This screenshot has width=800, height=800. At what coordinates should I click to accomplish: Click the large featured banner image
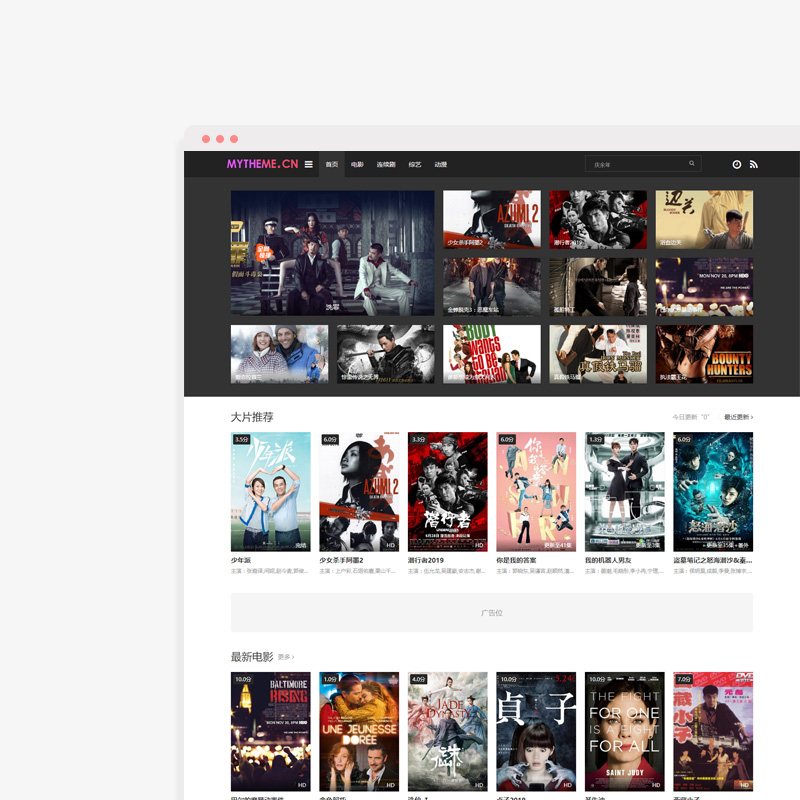tap(332, 253)
